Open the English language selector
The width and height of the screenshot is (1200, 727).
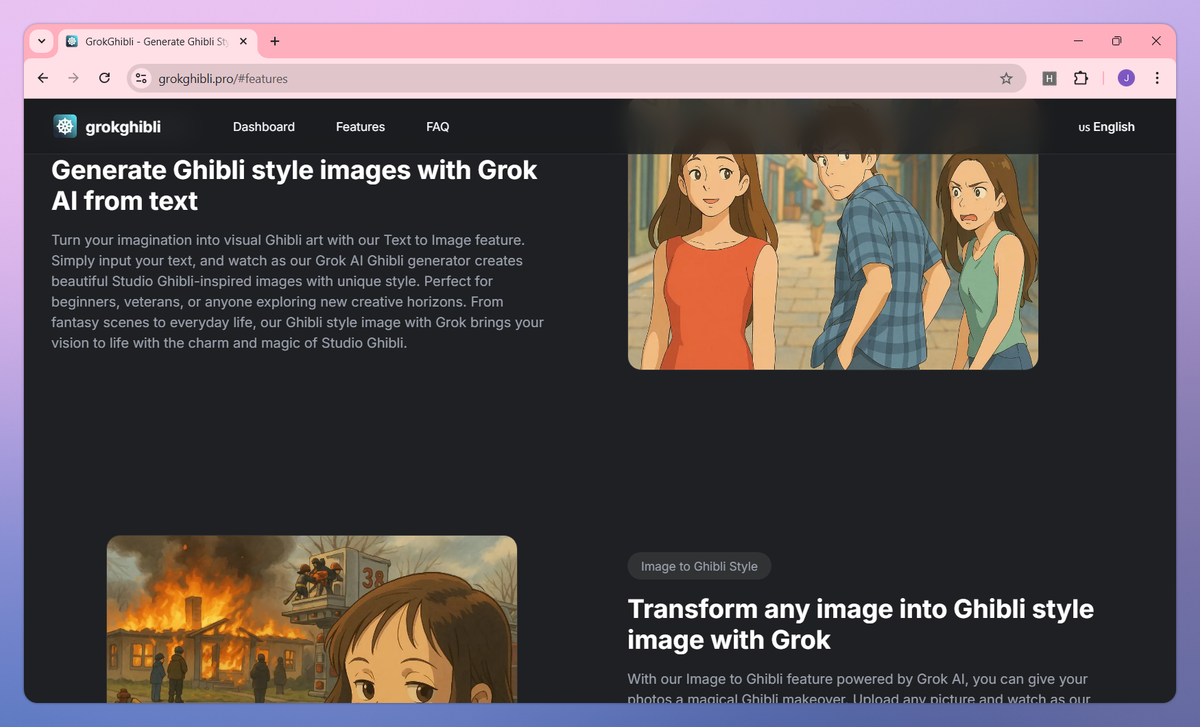1106,127
